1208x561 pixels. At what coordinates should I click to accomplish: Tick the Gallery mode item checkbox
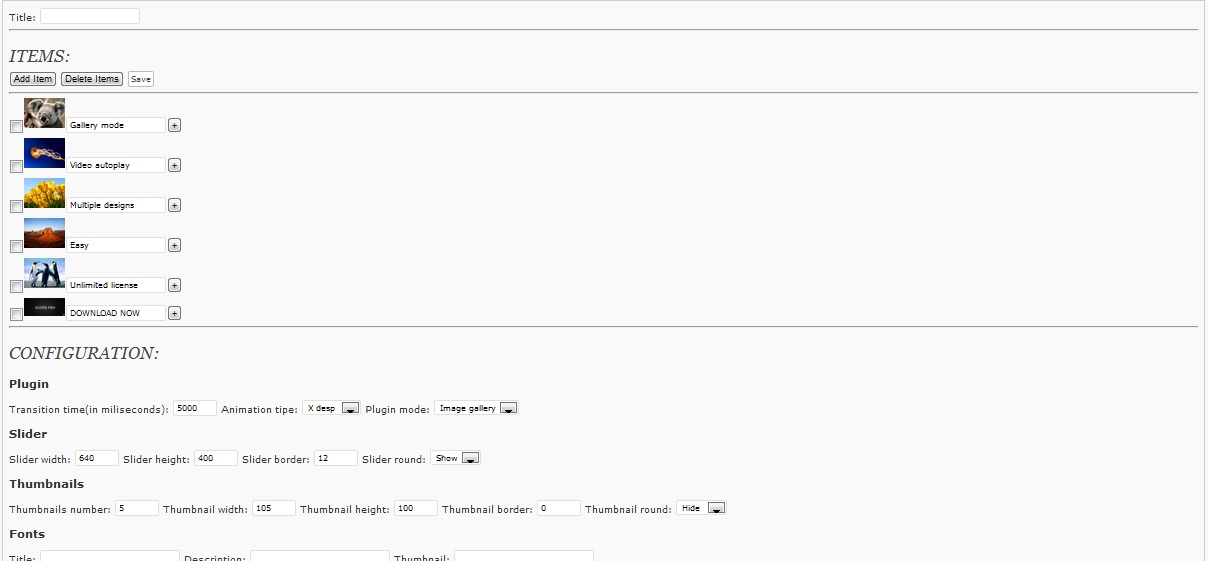[16, 126]
